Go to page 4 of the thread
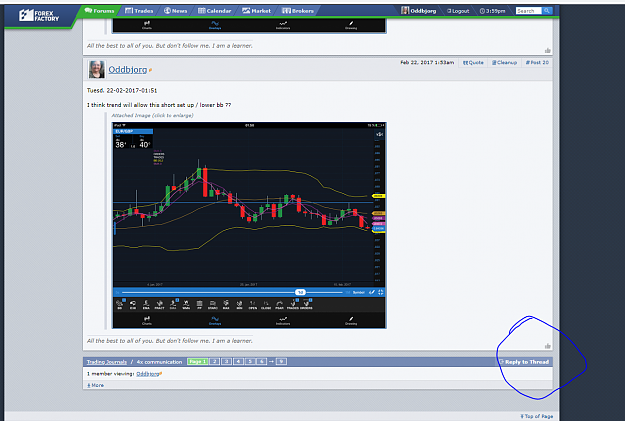Screen dimensions: 625x421 coord(238,362)
